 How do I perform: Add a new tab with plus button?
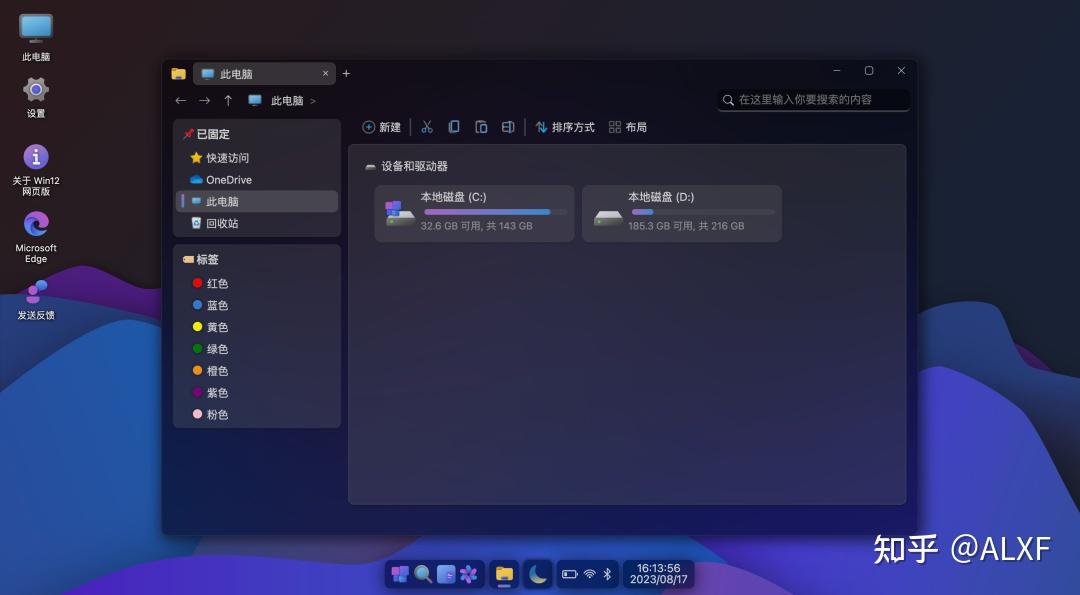346,74
